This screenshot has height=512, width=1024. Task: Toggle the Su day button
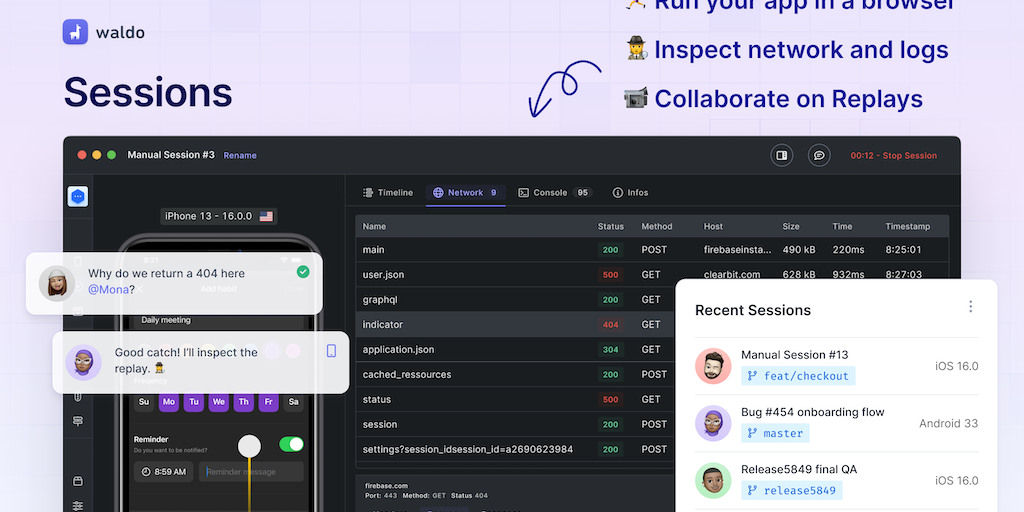click(144, 402)
